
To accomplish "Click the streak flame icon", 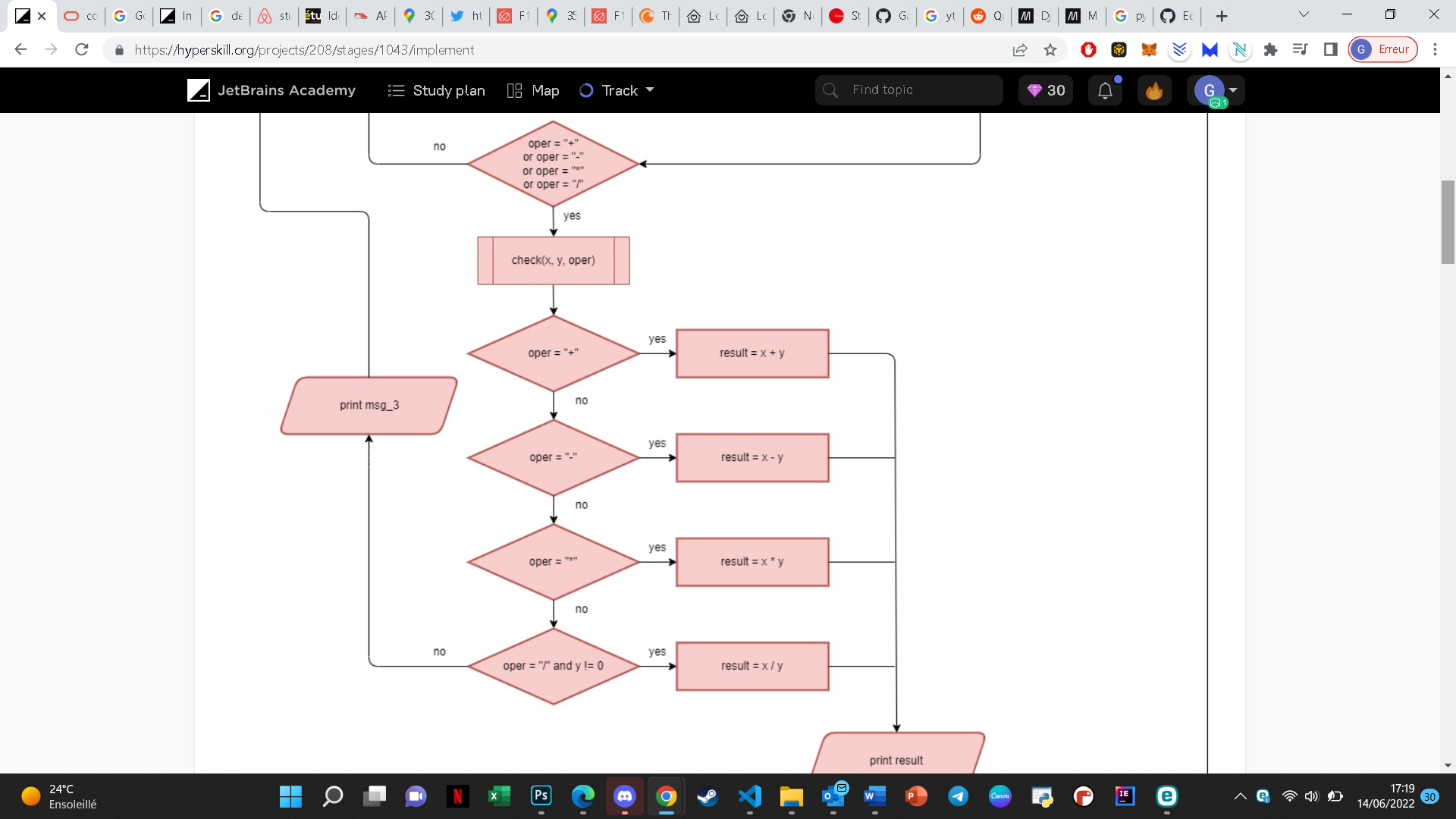I will point(1154,90).
